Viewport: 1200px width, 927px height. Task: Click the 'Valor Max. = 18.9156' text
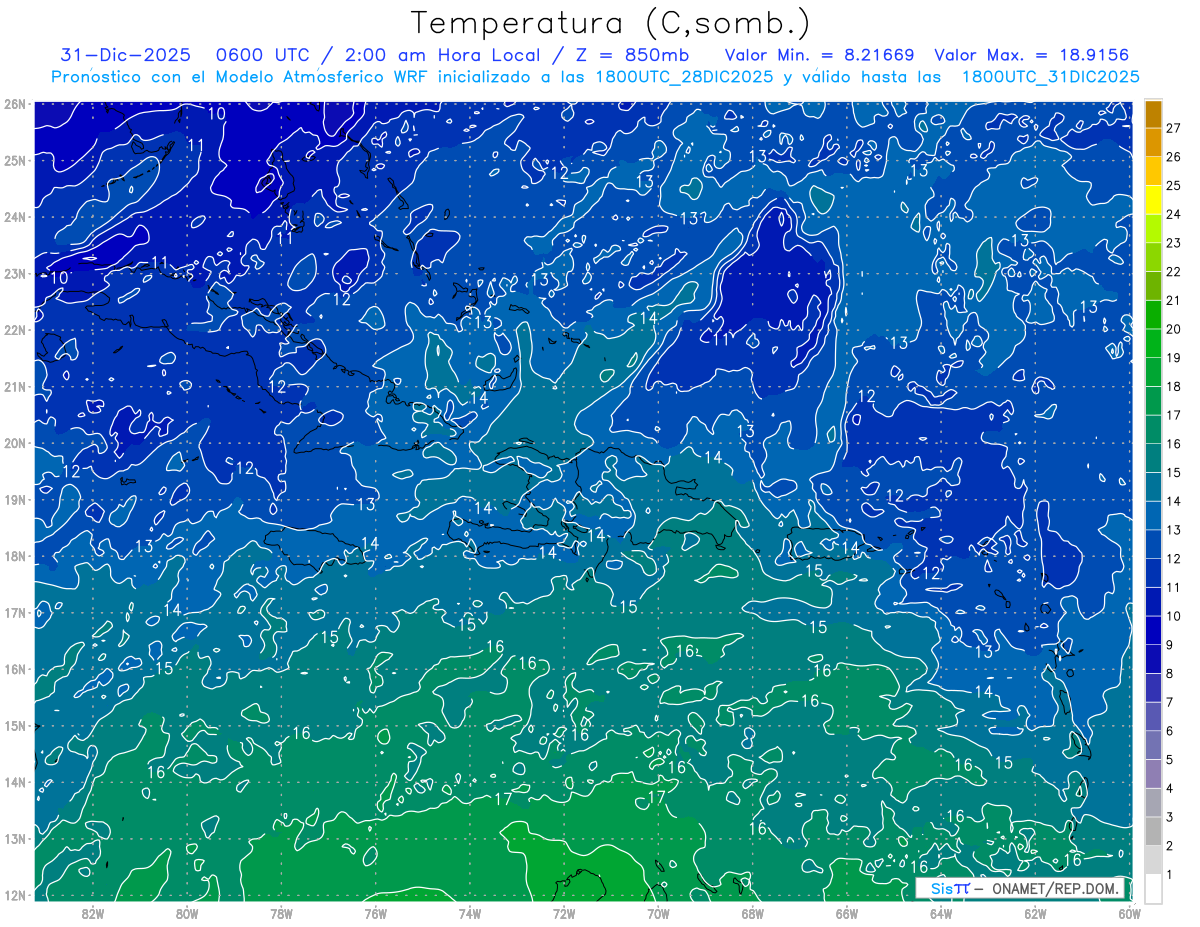click(x=1032, y=55)
